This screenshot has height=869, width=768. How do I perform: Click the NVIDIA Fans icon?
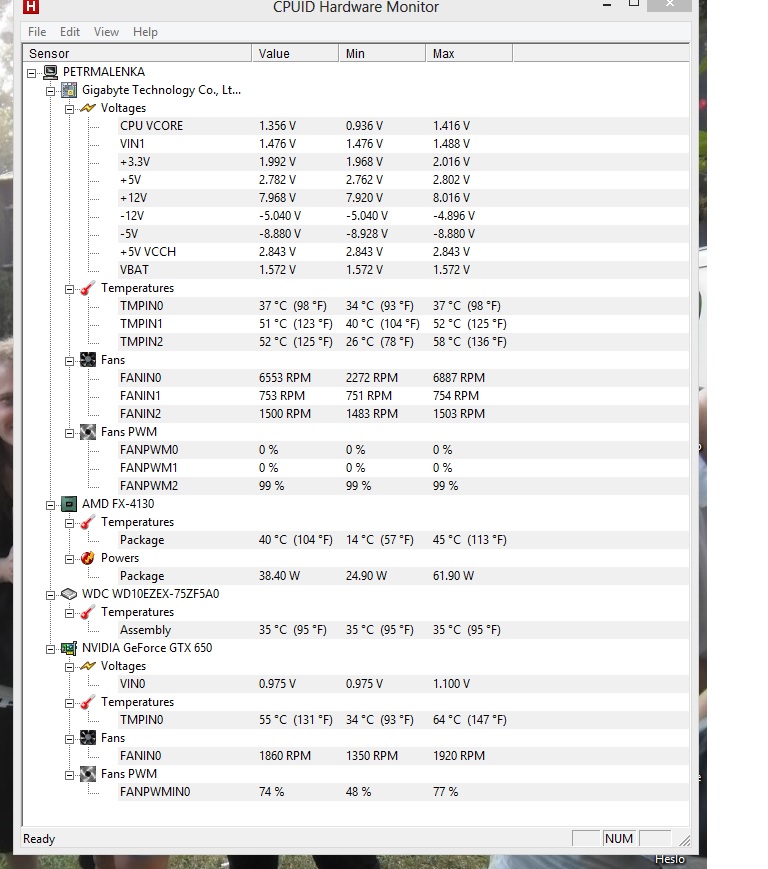click(88, 738)
